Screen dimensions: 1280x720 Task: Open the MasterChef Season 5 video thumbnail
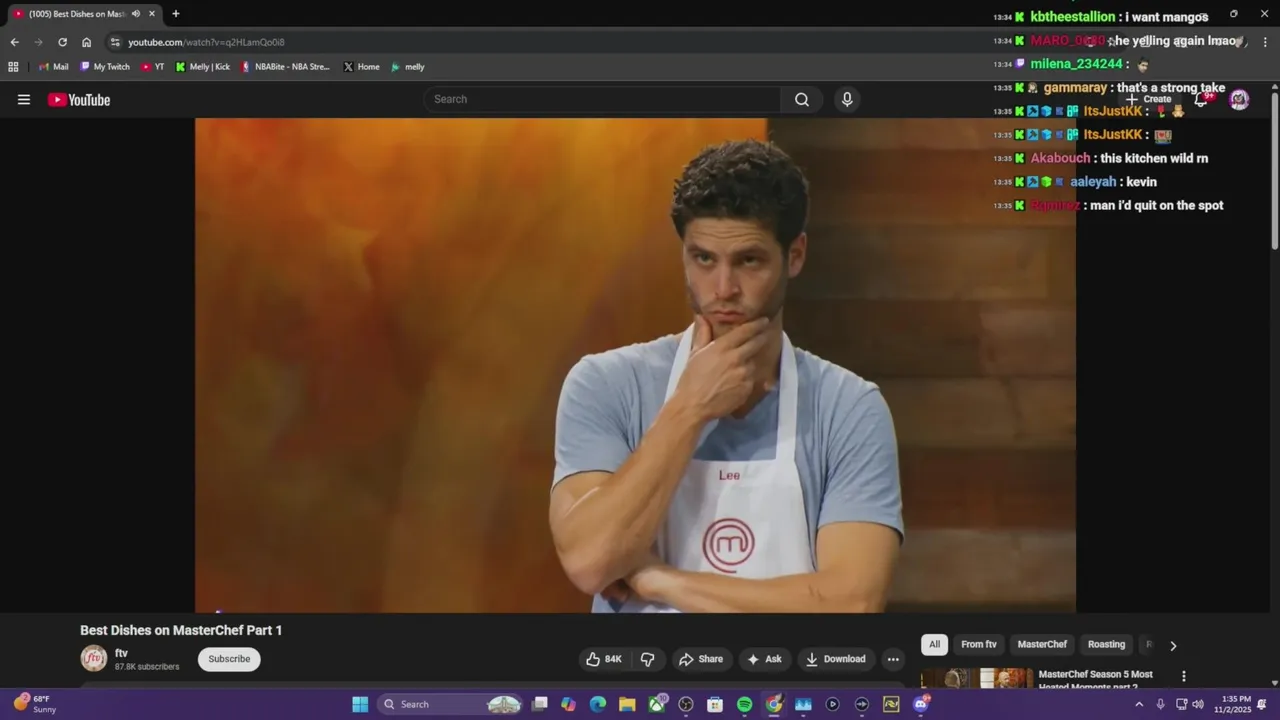click(x=977, y=678)
